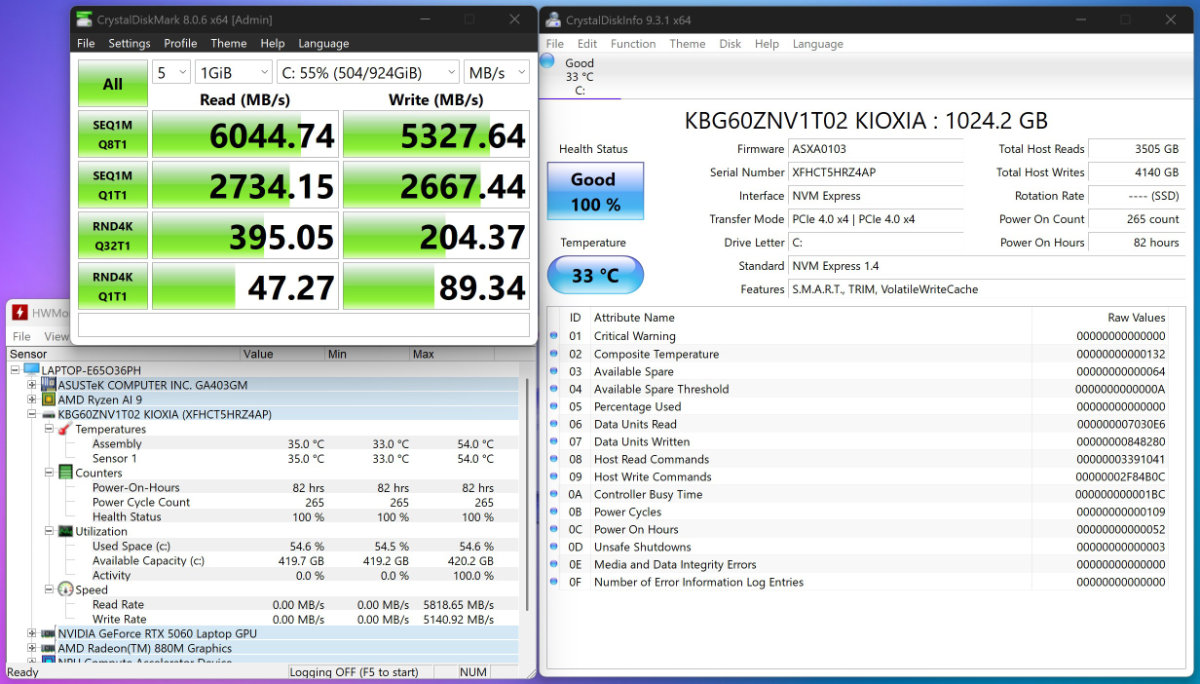Click the blue status dot for Critical Warning

pyautogui.click(x=554, y=336)
